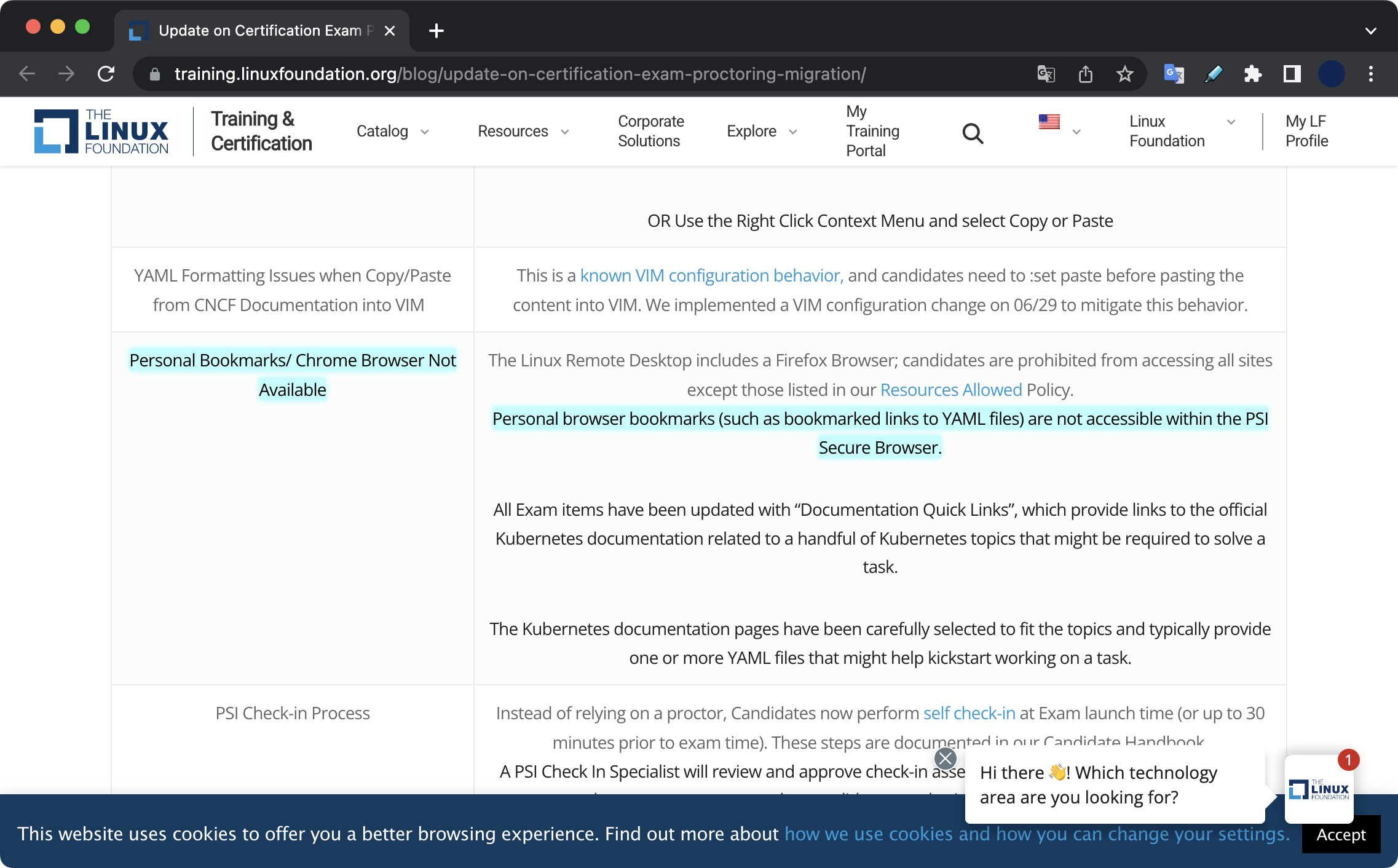Accept the cookie notice
This screenshot has width=1398, height=868.
(1340, 834)
